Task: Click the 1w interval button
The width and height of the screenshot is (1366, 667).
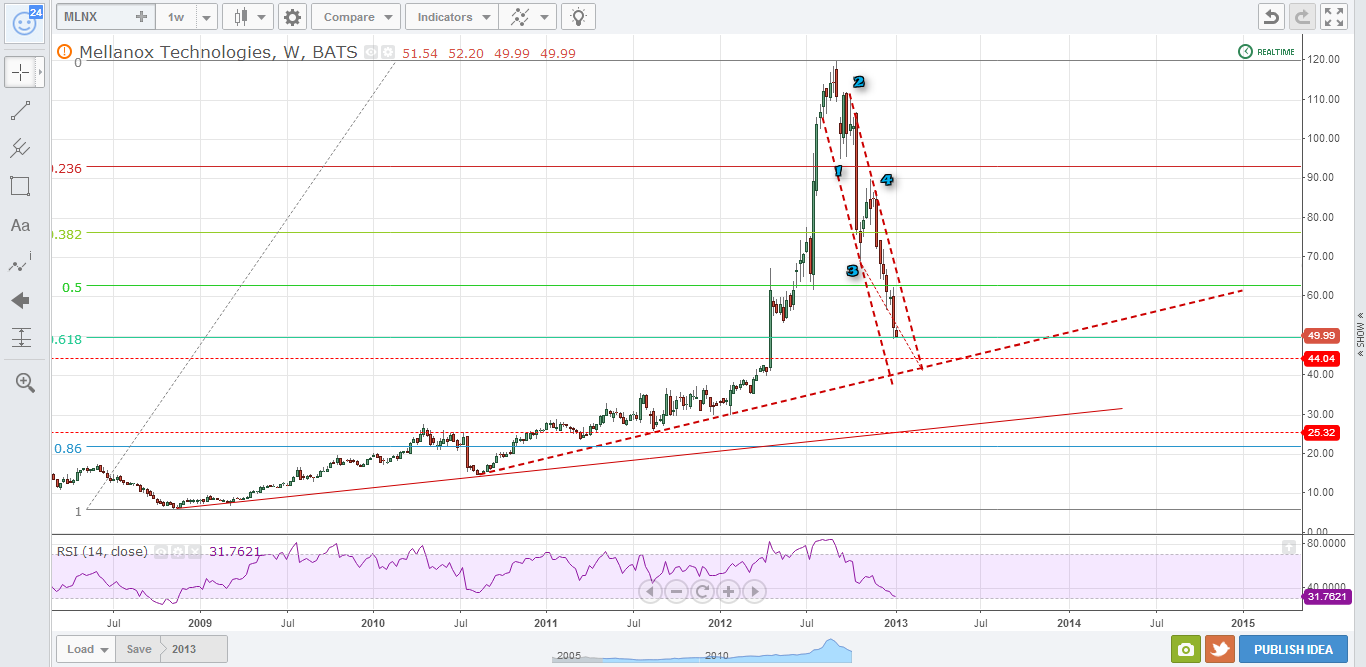Action: pyautogui.click(x=177, y=17)
